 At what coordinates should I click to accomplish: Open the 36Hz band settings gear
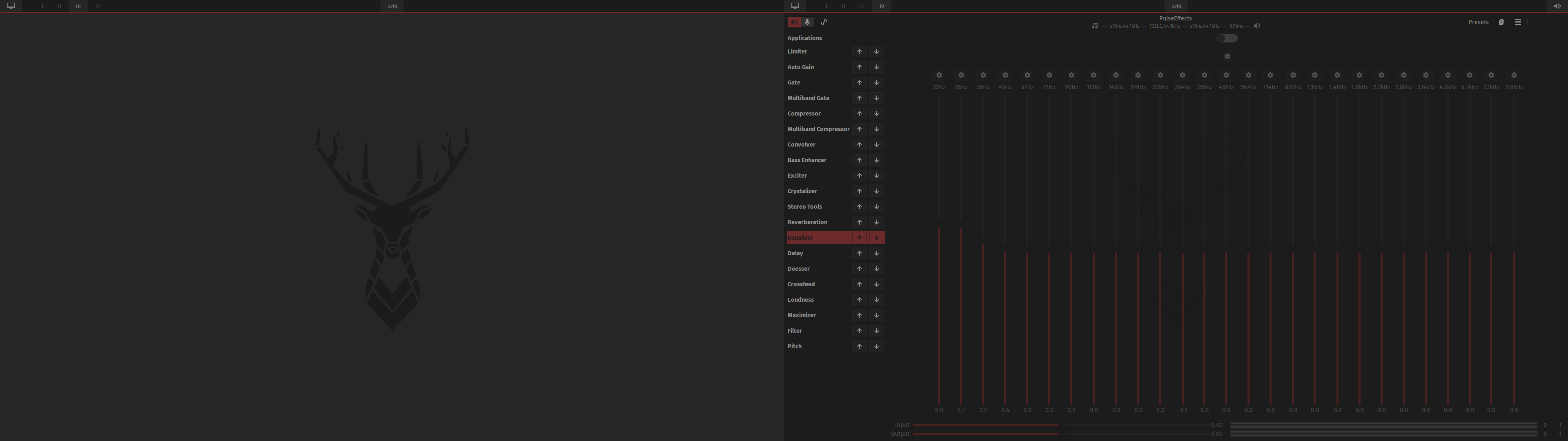pyautogui.click(x=983, y=76)
